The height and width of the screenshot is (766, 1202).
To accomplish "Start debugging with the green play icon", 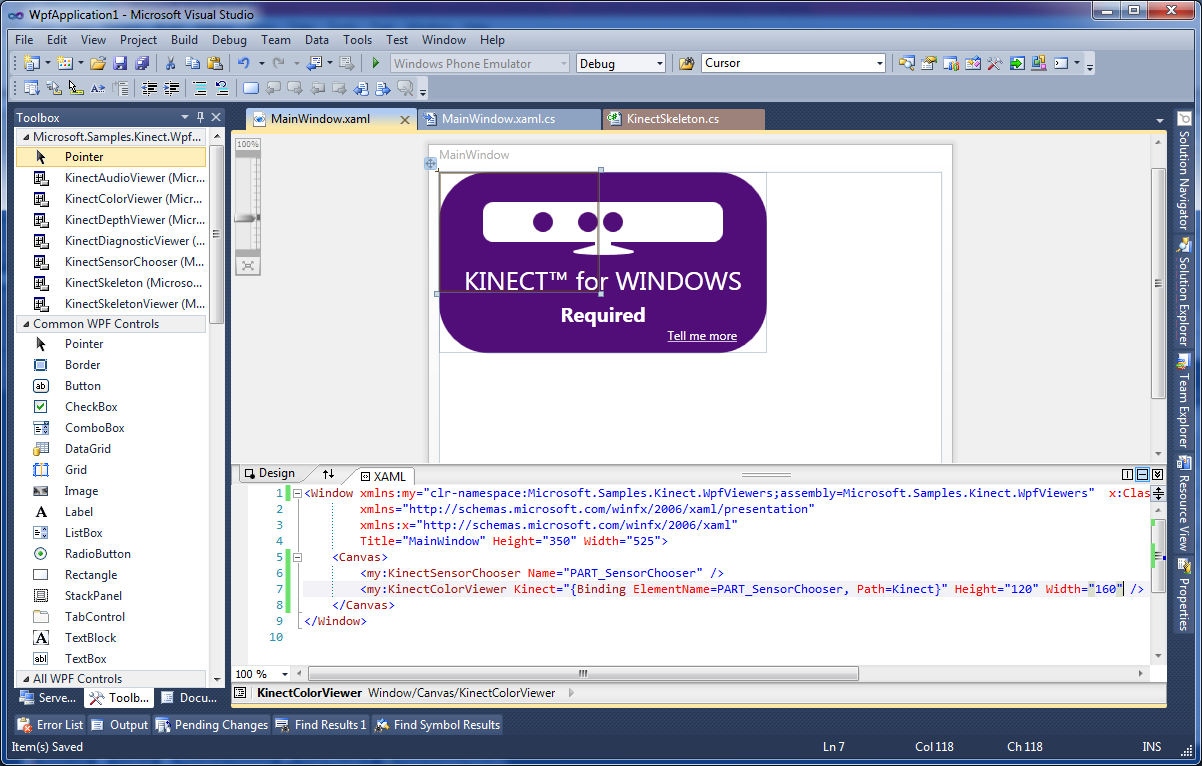I will 376,63.
